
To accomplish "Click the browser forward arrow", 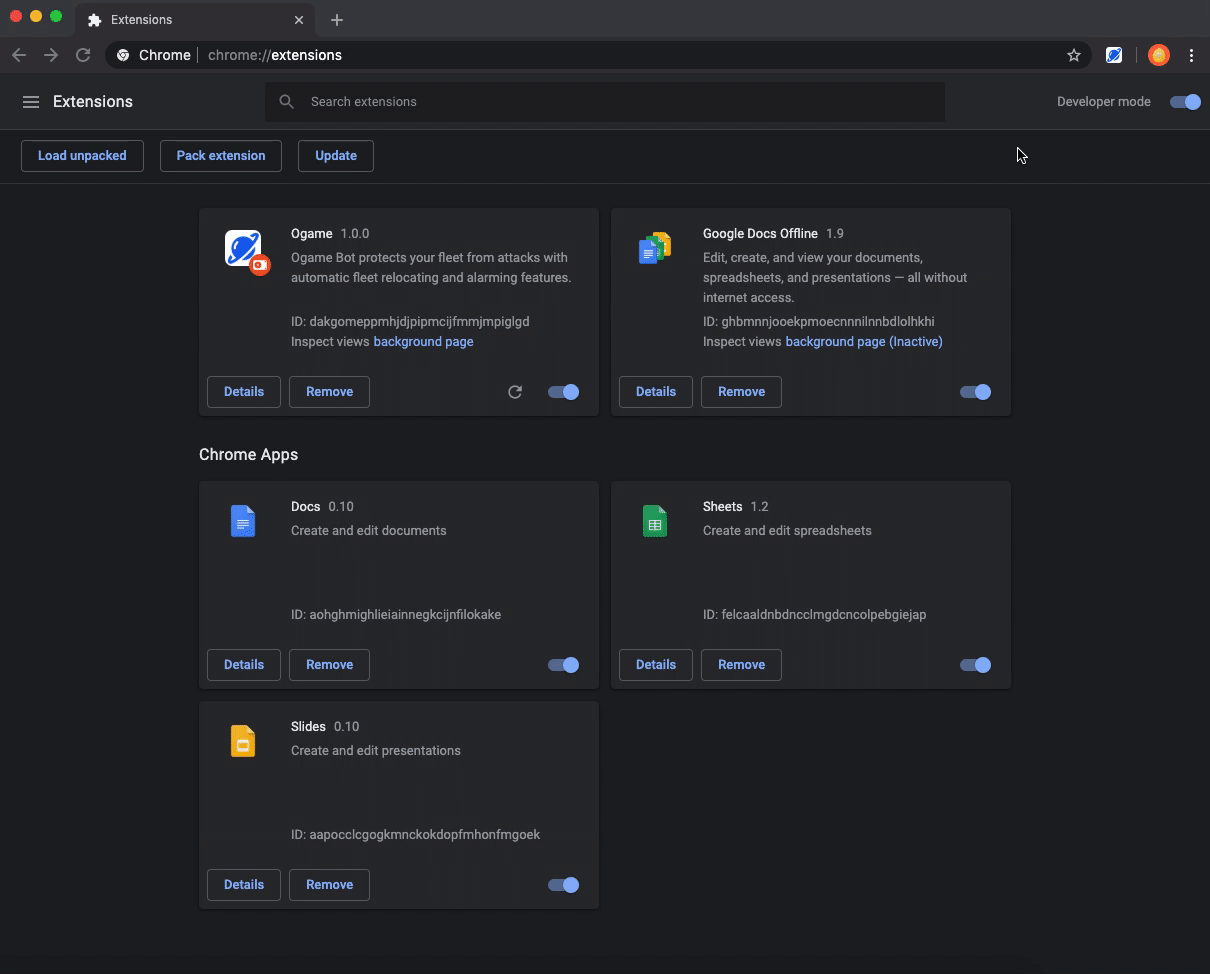I will click(51, 55).
